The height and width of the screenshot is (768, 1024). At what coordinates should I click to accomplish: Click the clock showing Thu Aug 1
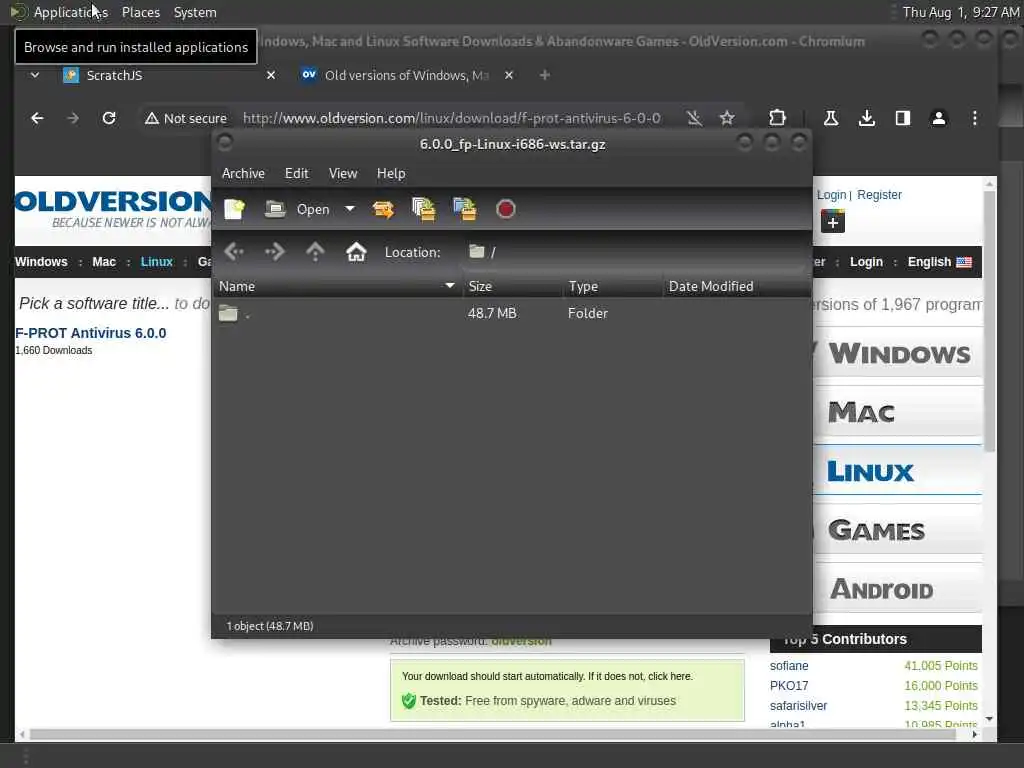point(960,12)
